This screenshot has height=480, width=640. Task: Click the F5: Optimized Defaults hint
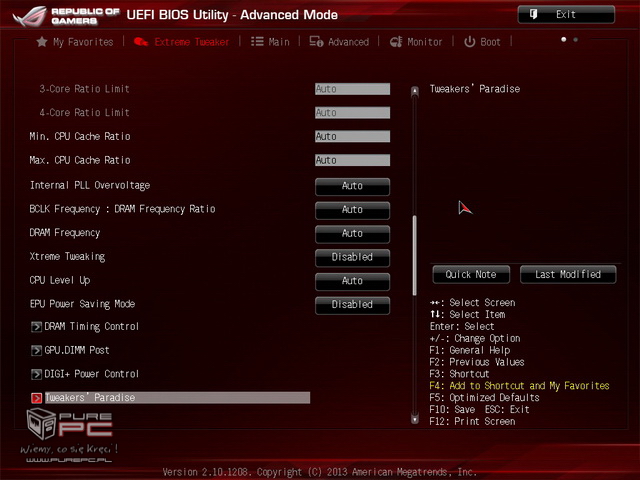[x=484, y=398]
